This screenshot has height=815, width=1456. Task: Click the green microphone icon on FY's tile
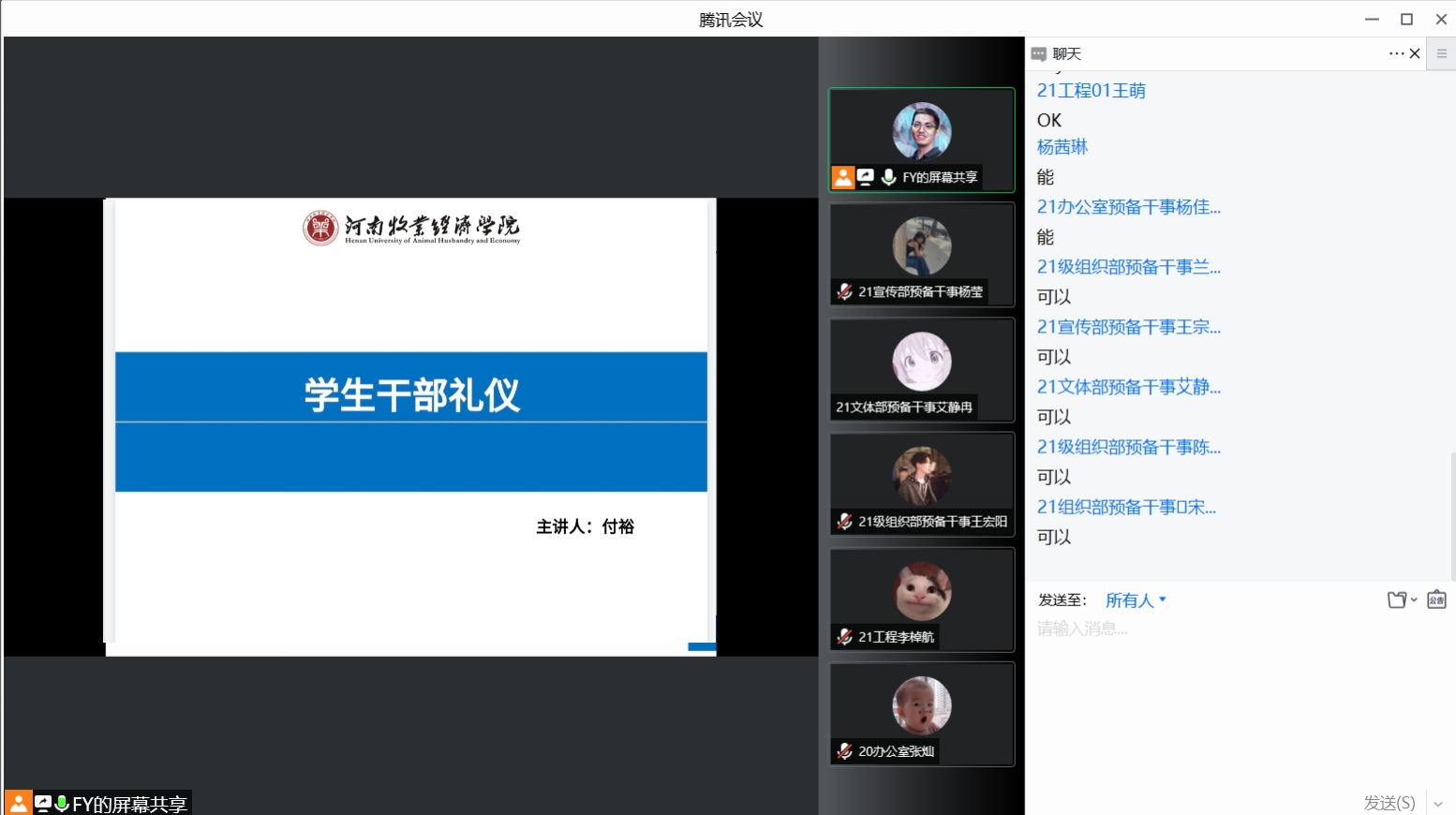pos(888,177)
